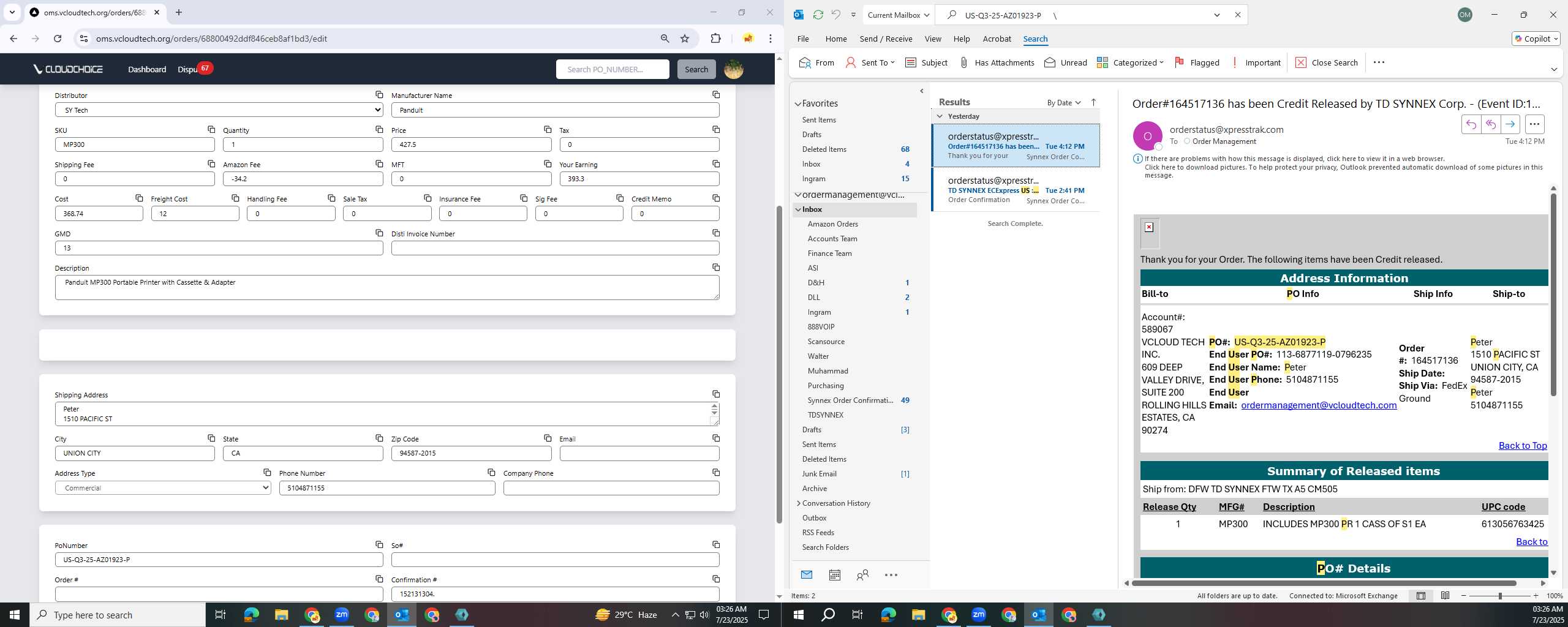The height and width of the screenshot is (627, 1568).
Task: Toggle Unread filter in search ribbon
Action: (x=1066, y=62)
